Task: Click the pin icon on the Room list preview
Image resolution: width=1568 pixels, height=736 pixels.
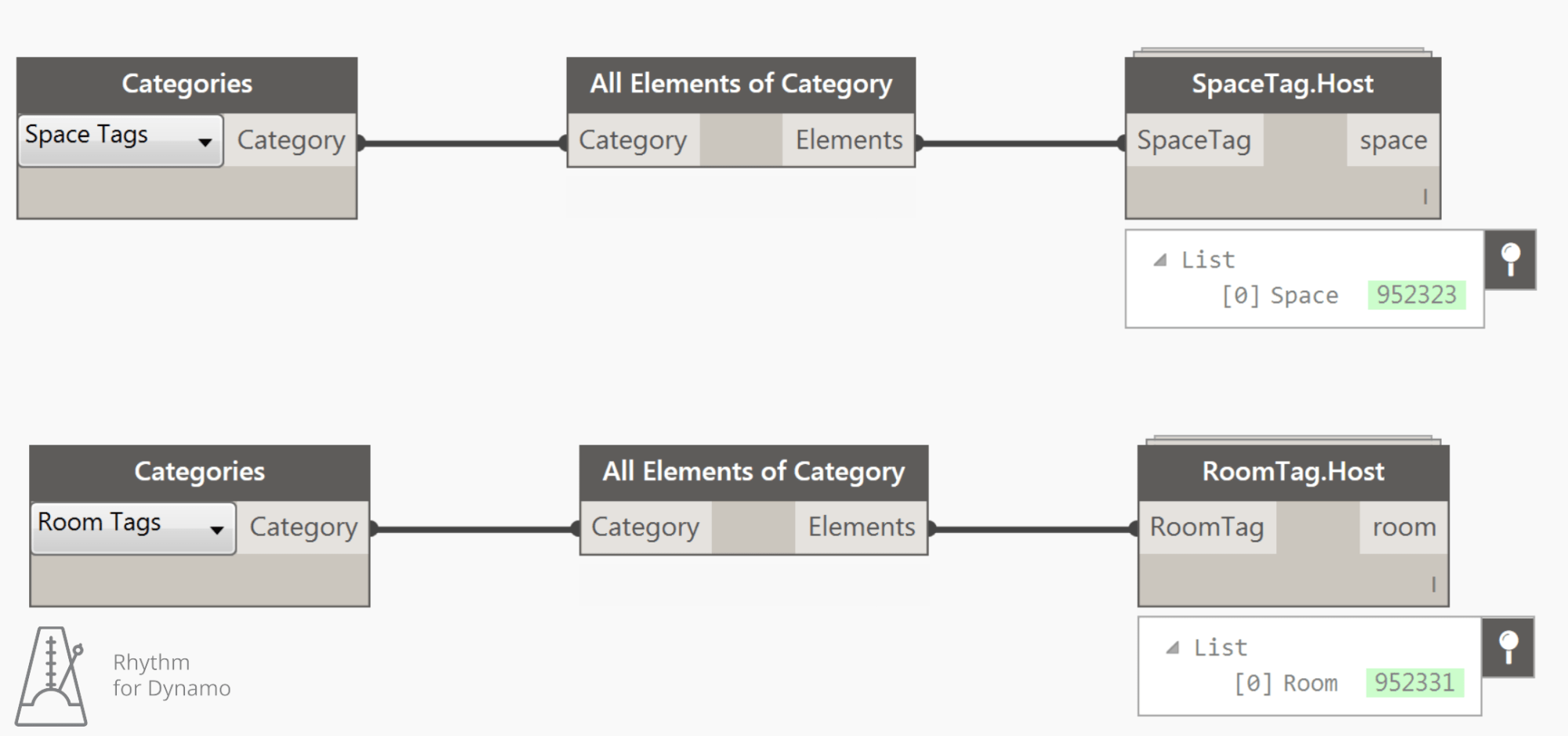Action: pos(1506,647)
